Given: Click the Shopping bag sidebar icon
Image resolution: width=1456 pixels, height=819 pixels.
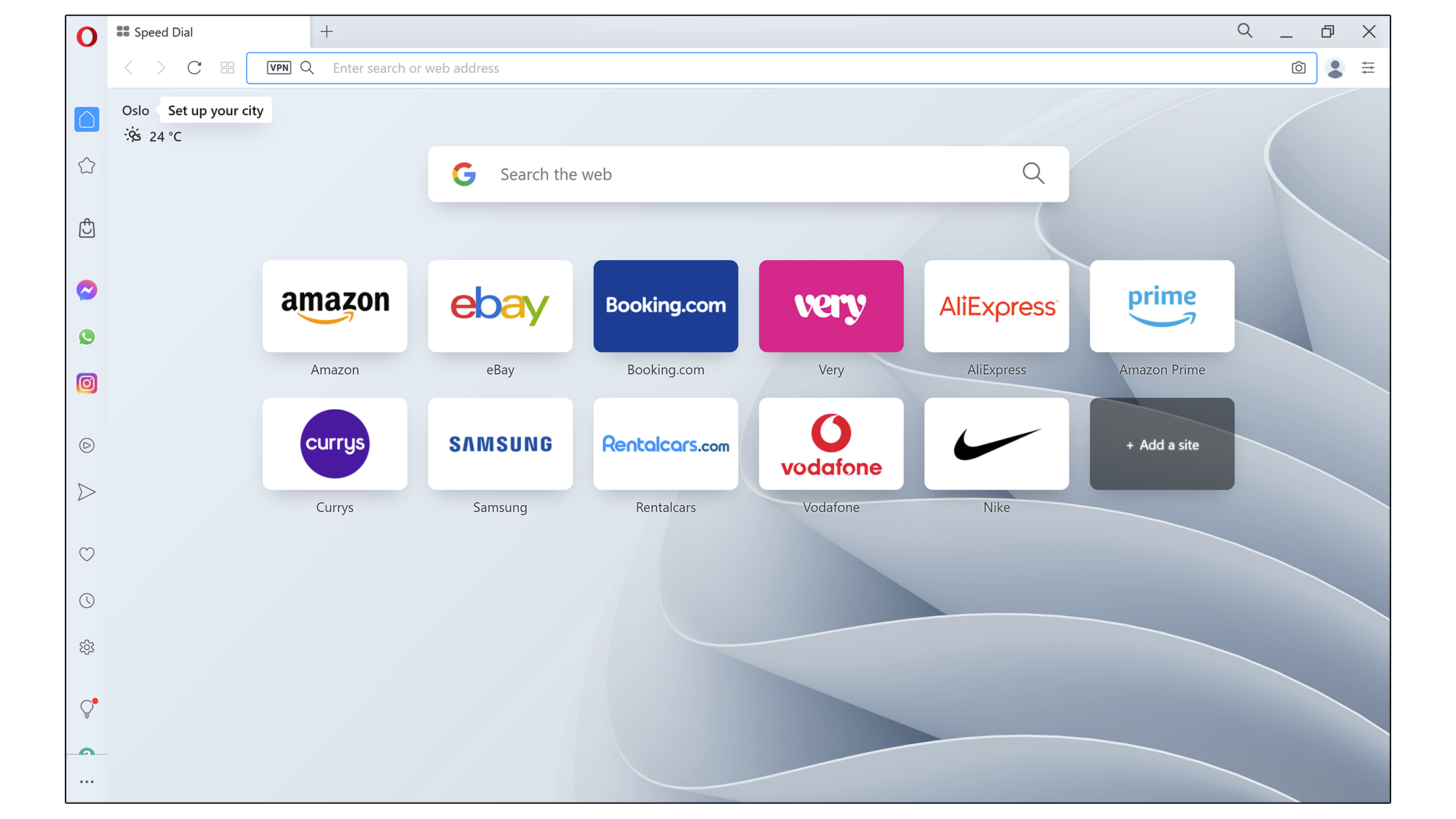Looking at the screenshot, I should (88, 228).
